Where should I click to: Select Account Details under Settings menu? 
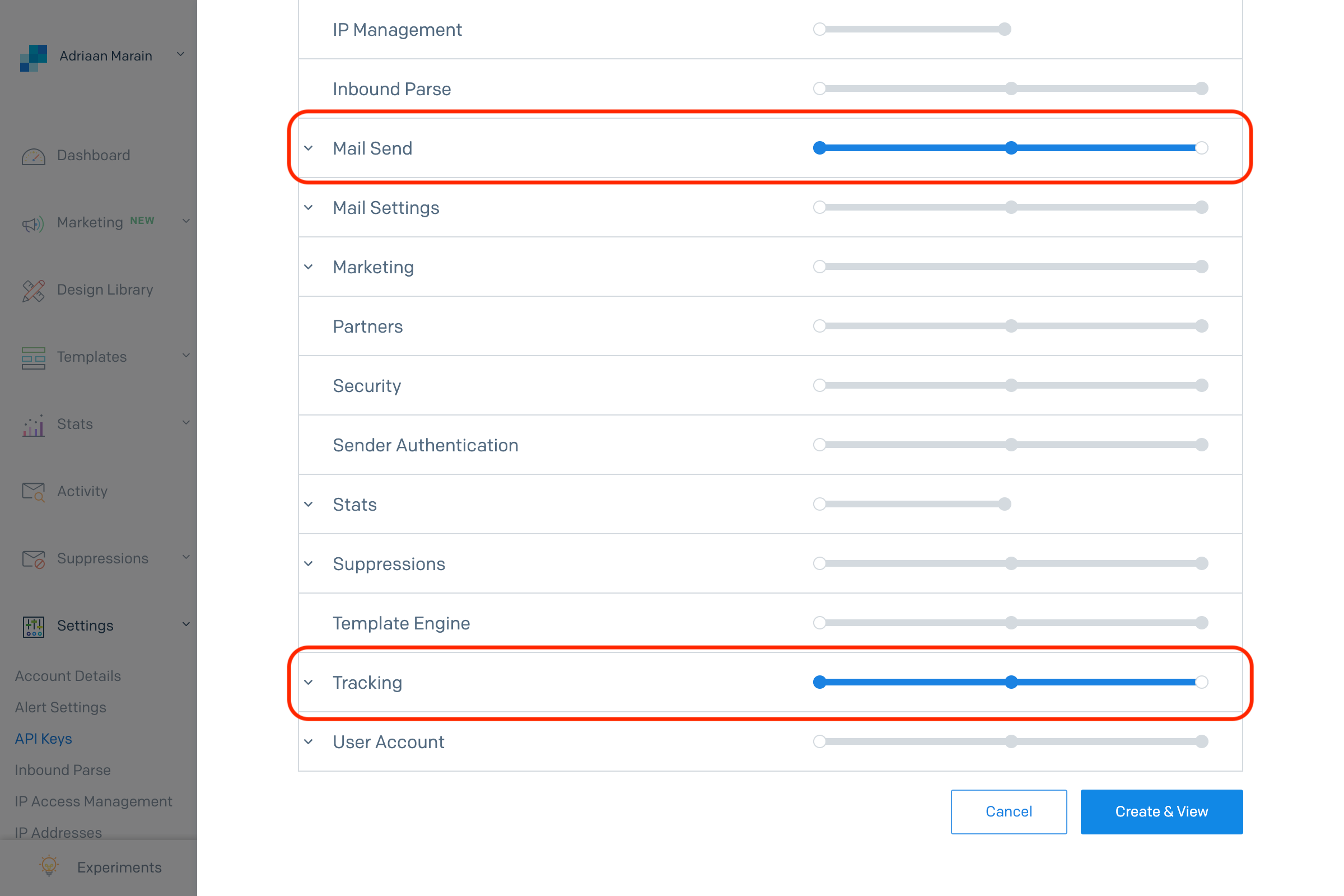[x=68, y=676]
